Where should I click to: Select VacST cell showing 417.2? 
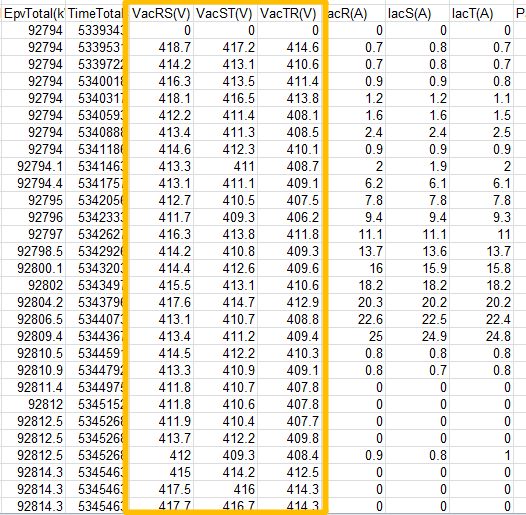(225, 47)
